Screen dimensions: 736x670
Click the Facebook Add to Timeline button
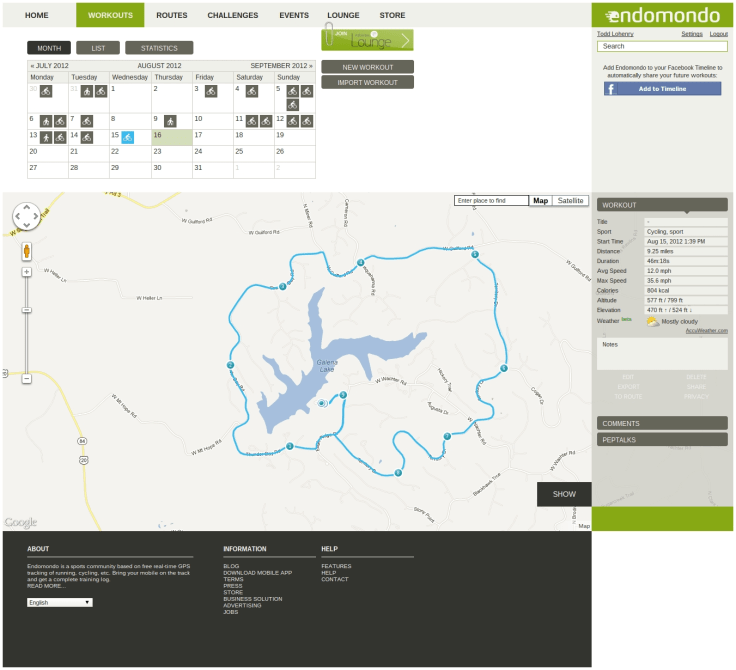coord(662,89)
